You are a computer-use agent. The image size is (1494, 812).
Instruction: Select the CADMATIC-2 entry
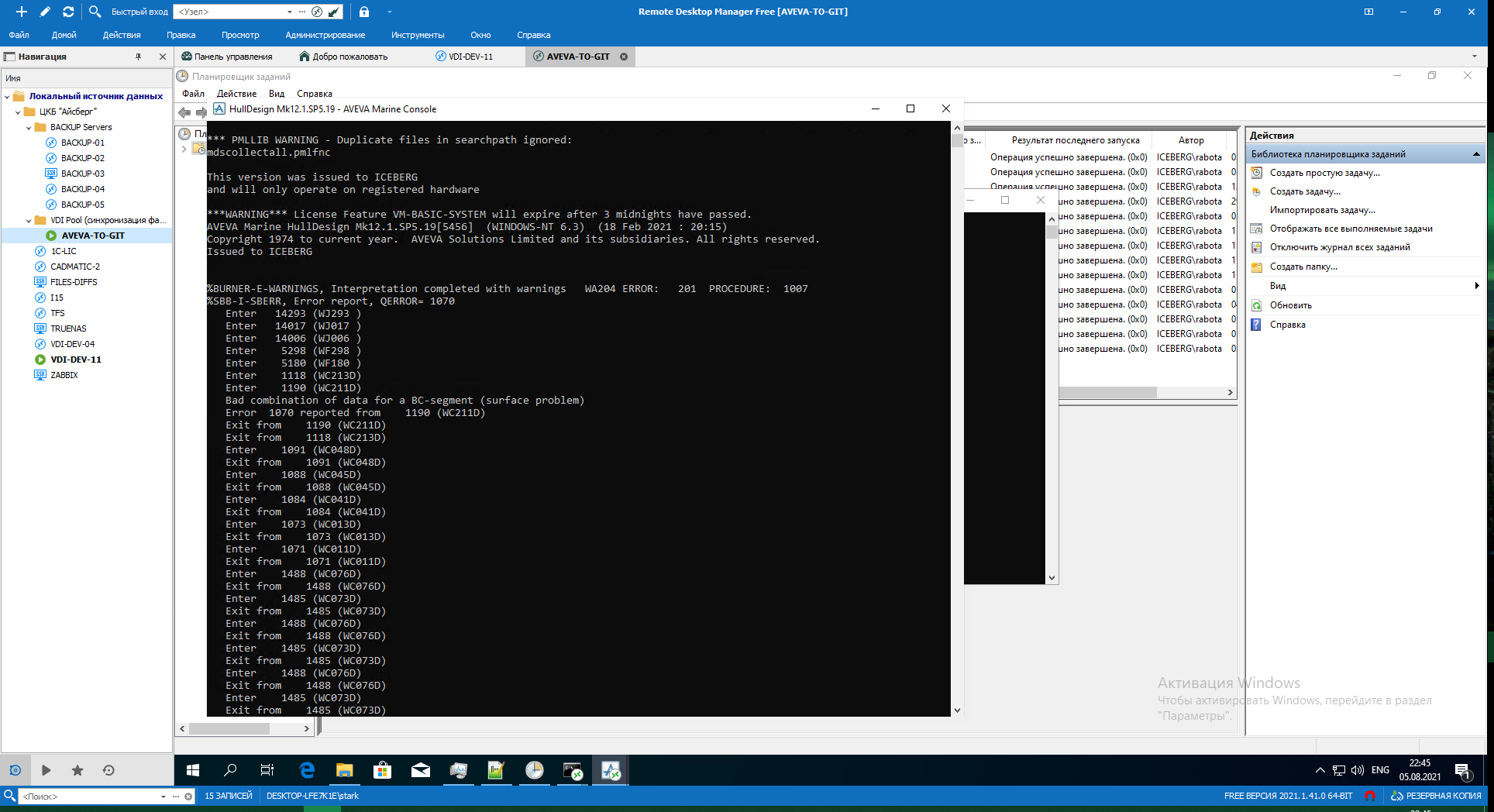coord(75,267)
